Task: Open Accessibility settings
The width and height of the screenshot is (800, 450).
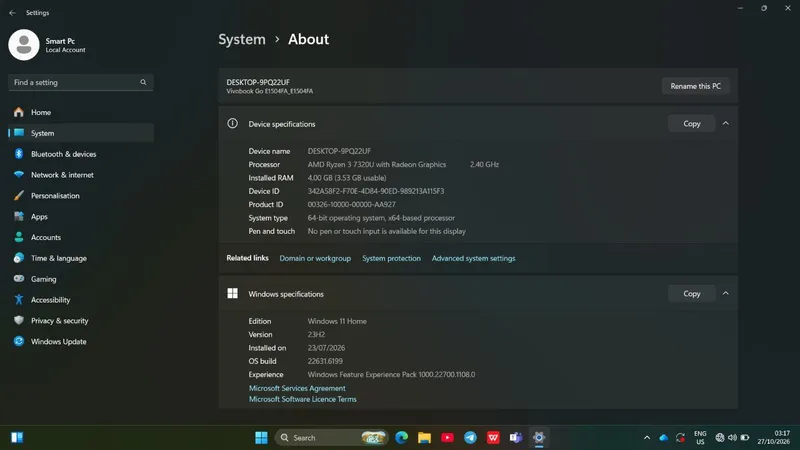Action: click(81, 300)
